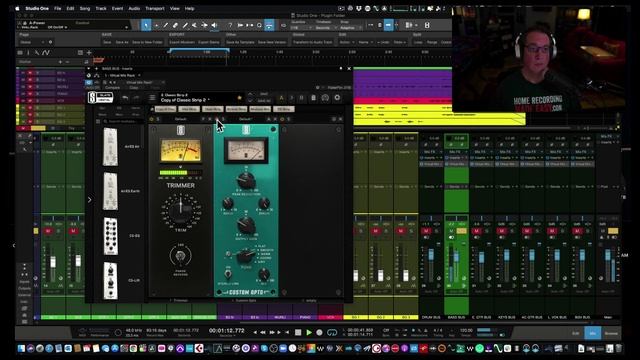The height and width of the screenshot is (360, 640).
Task: Click Export Stems macro button
Action: pyautogui.click(x=209, y=42)
